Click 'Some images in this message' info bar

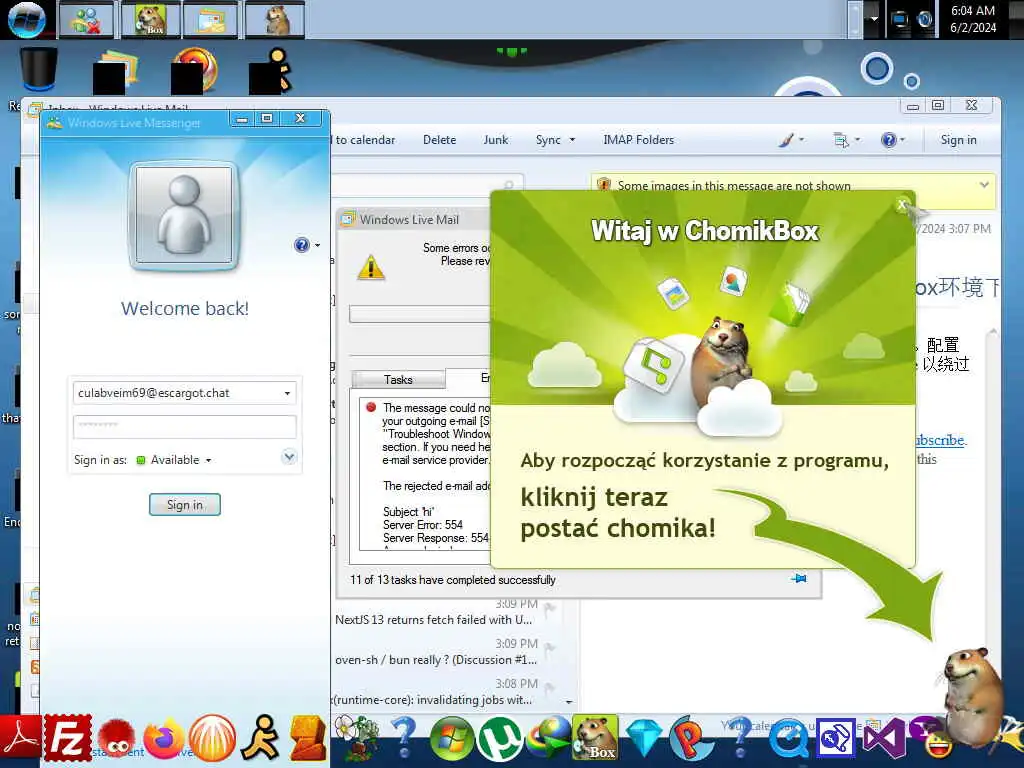(734, 185)
